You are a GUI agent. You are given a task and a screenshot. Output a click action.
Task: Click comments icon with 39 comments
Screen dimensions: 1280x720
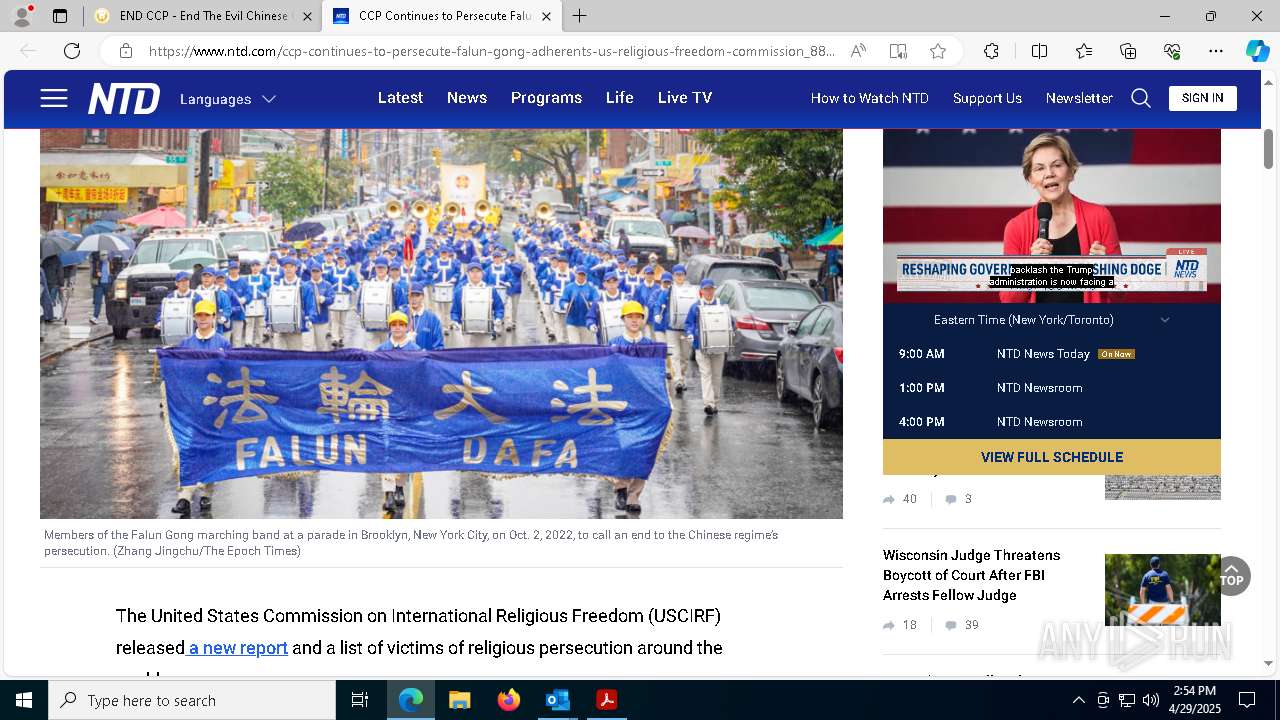(951, 625)
